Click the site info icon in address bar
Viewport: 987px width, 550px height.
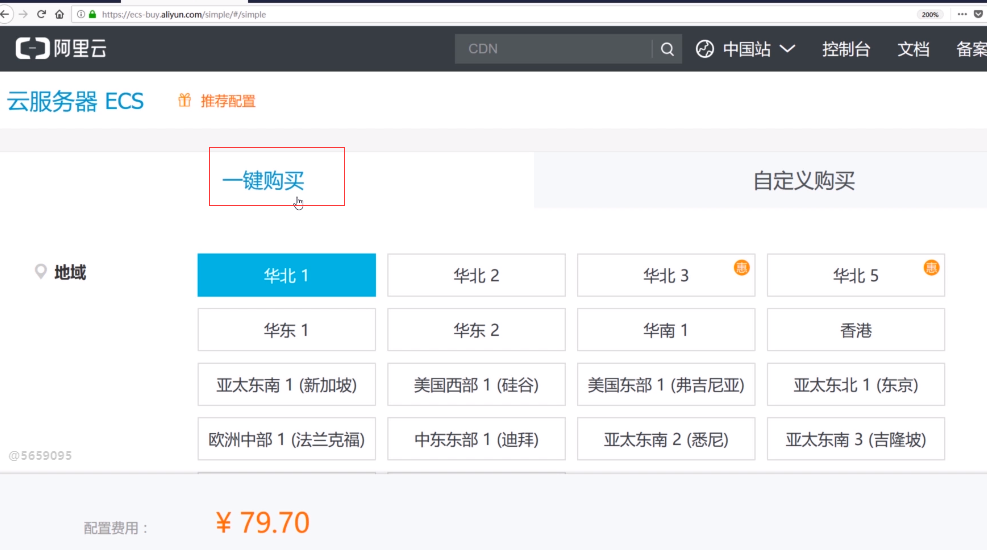click(81, 14)
